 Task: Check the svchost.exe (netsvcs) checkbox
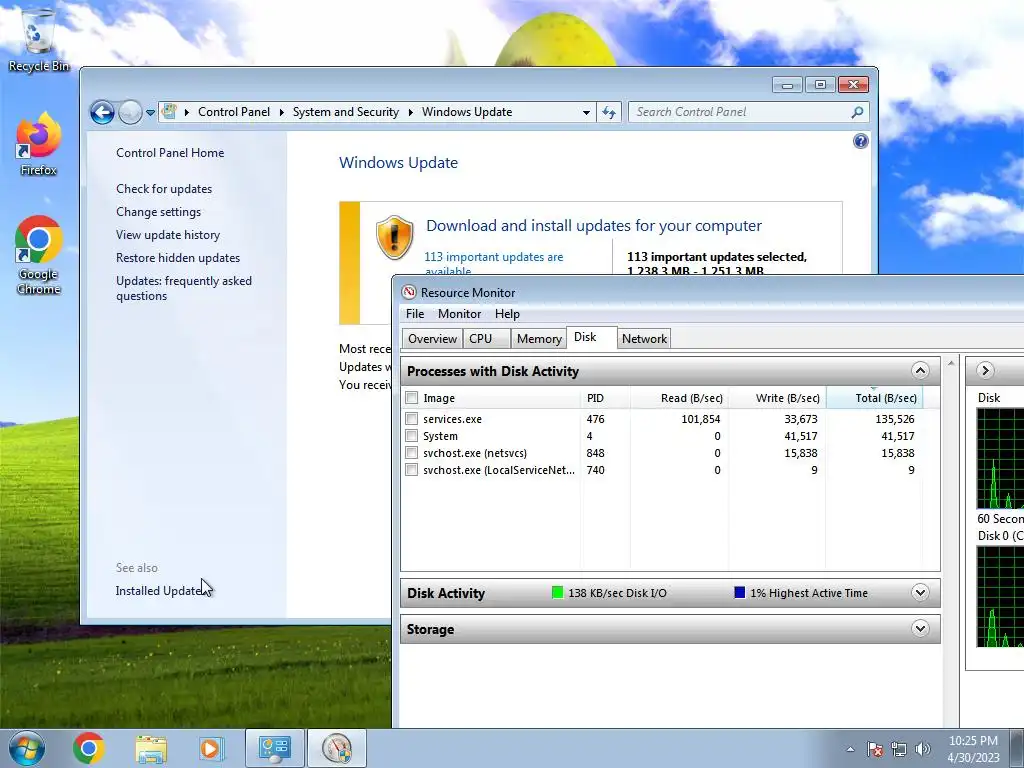pos(411,453)
